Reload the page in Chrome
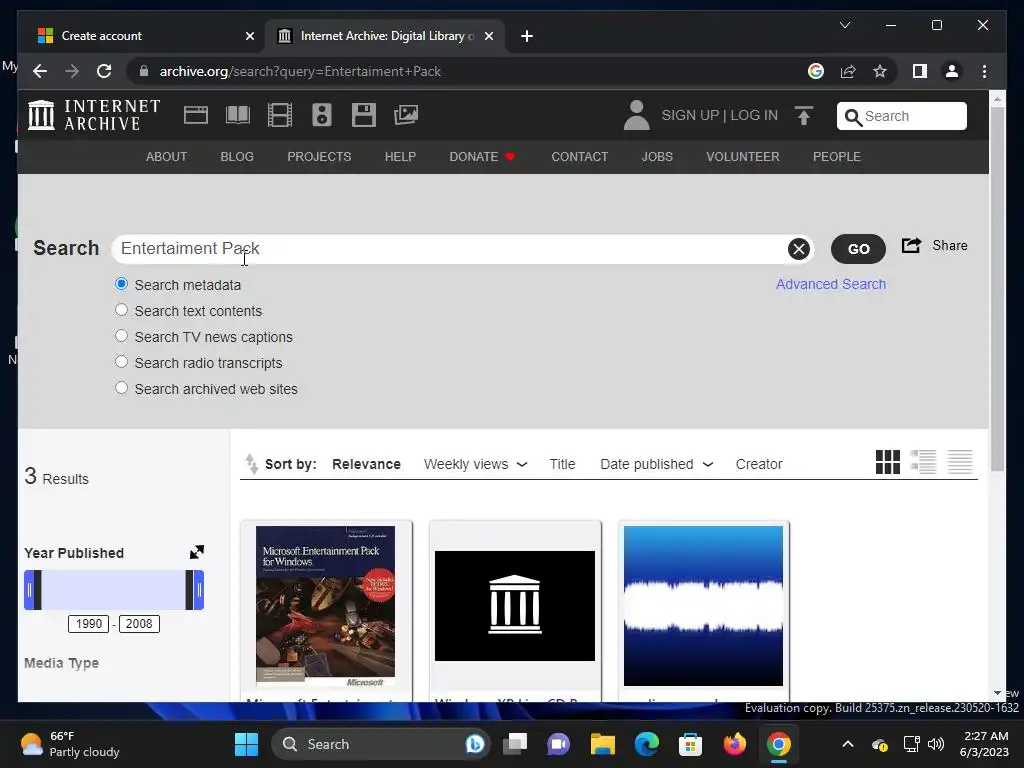Screen dimensions: 1024x768 point(104,71)
